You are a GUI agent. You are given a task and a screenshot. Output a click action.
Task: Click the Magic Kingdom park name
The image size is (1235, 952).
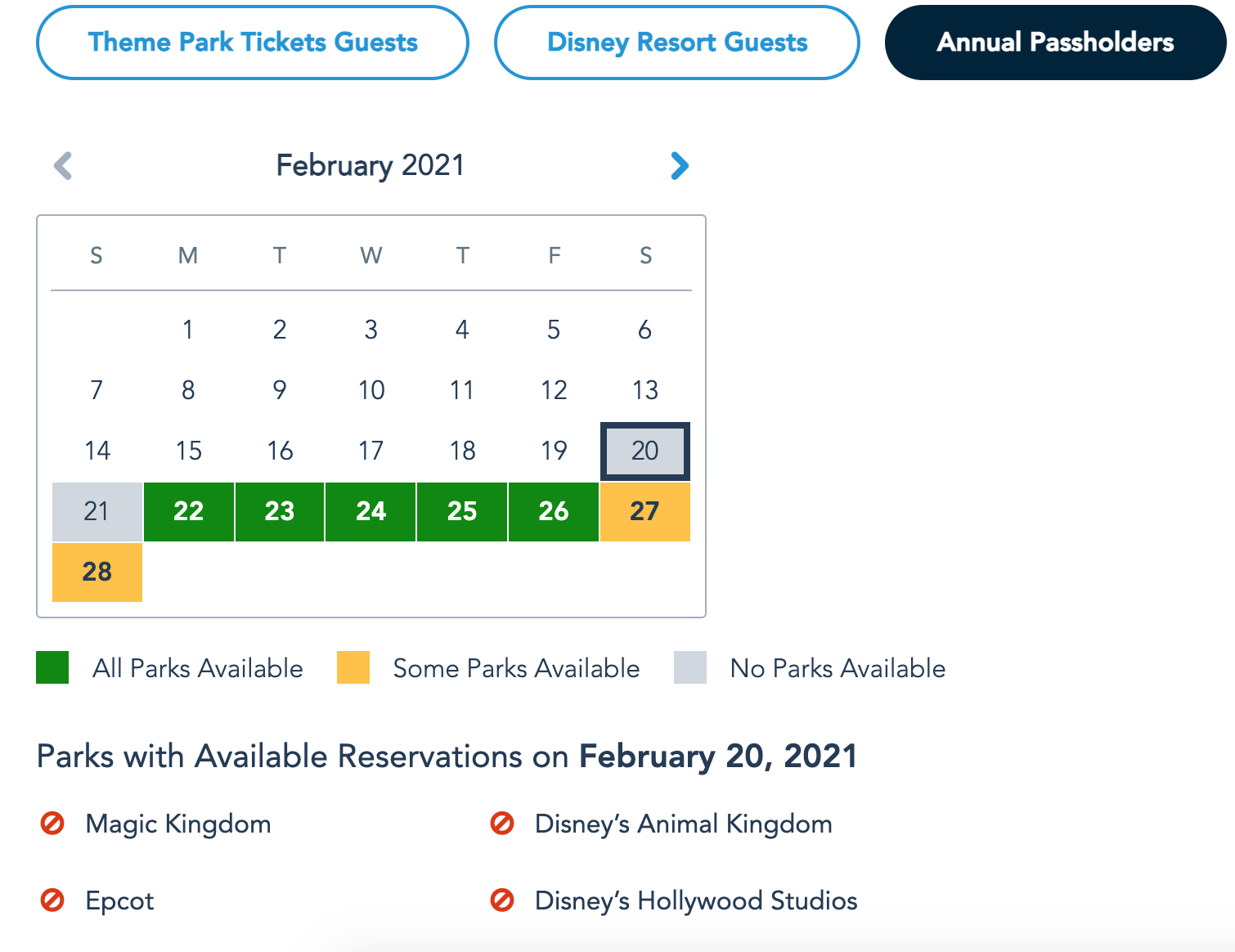(178, 824)
